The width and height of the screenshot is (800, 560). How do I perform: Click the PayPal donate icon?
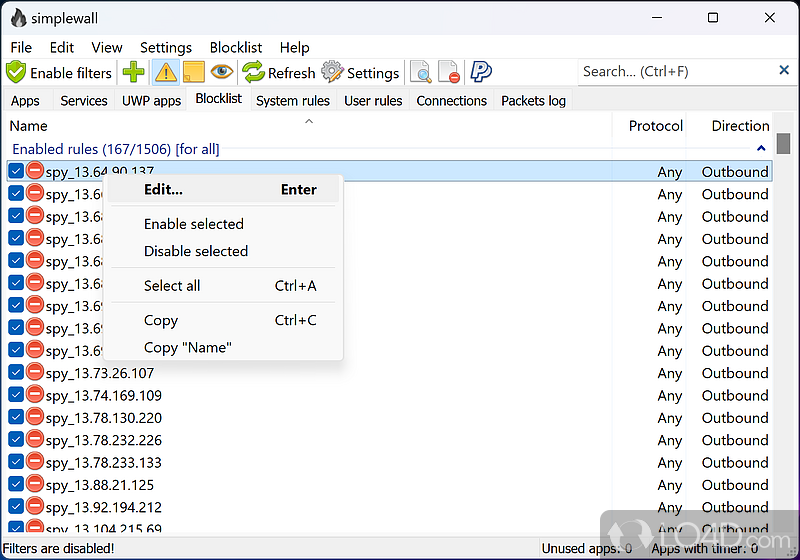[x=481, y=72]
